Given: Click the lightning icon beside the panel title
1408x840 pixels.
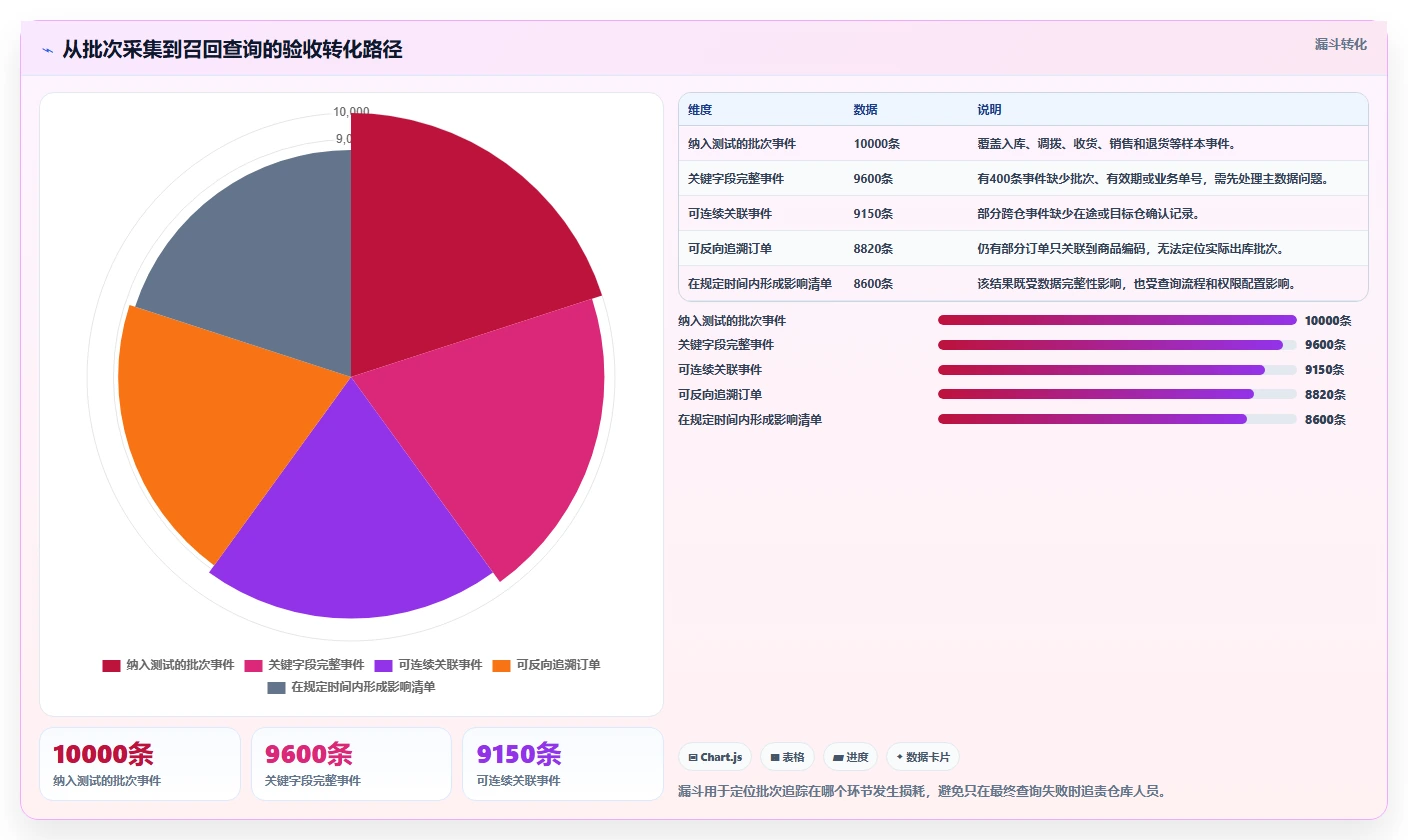Looking at the screenshot, I should pyautogui.click(x=47, y=50).
